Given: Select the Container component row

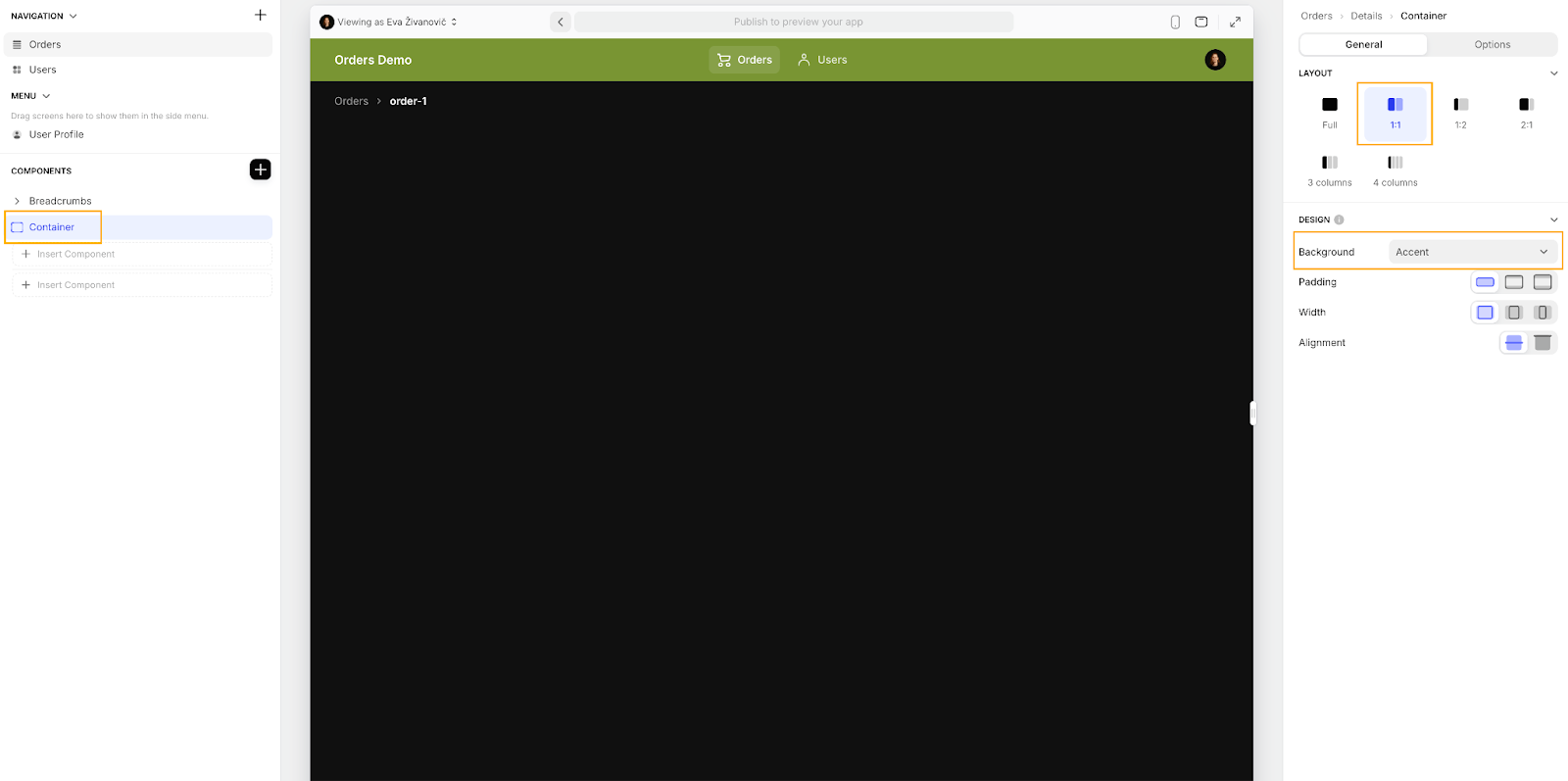Looking at the screenshot, I should 138,227.
